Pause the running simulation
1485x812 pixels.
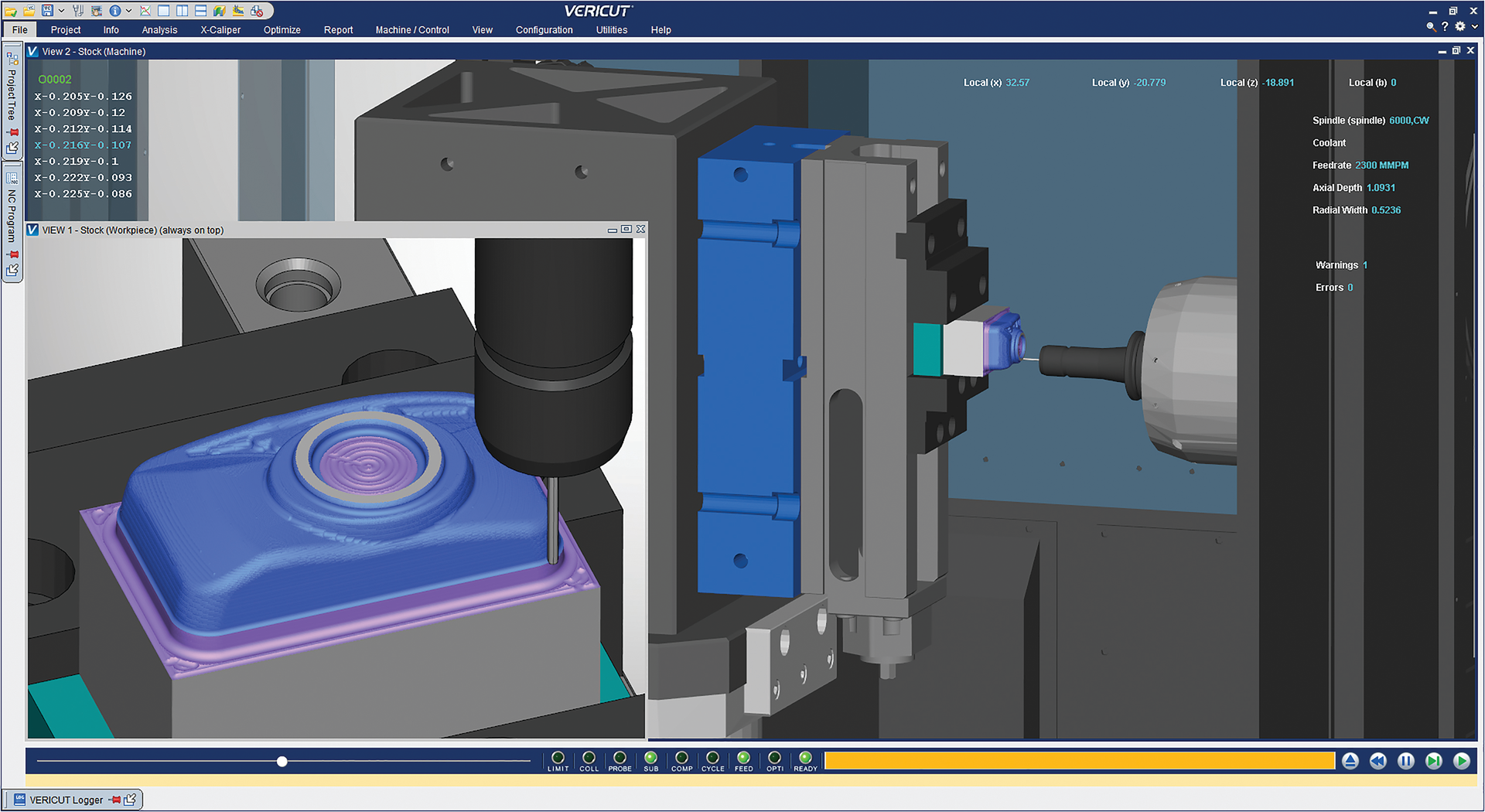coord(1405,761)
